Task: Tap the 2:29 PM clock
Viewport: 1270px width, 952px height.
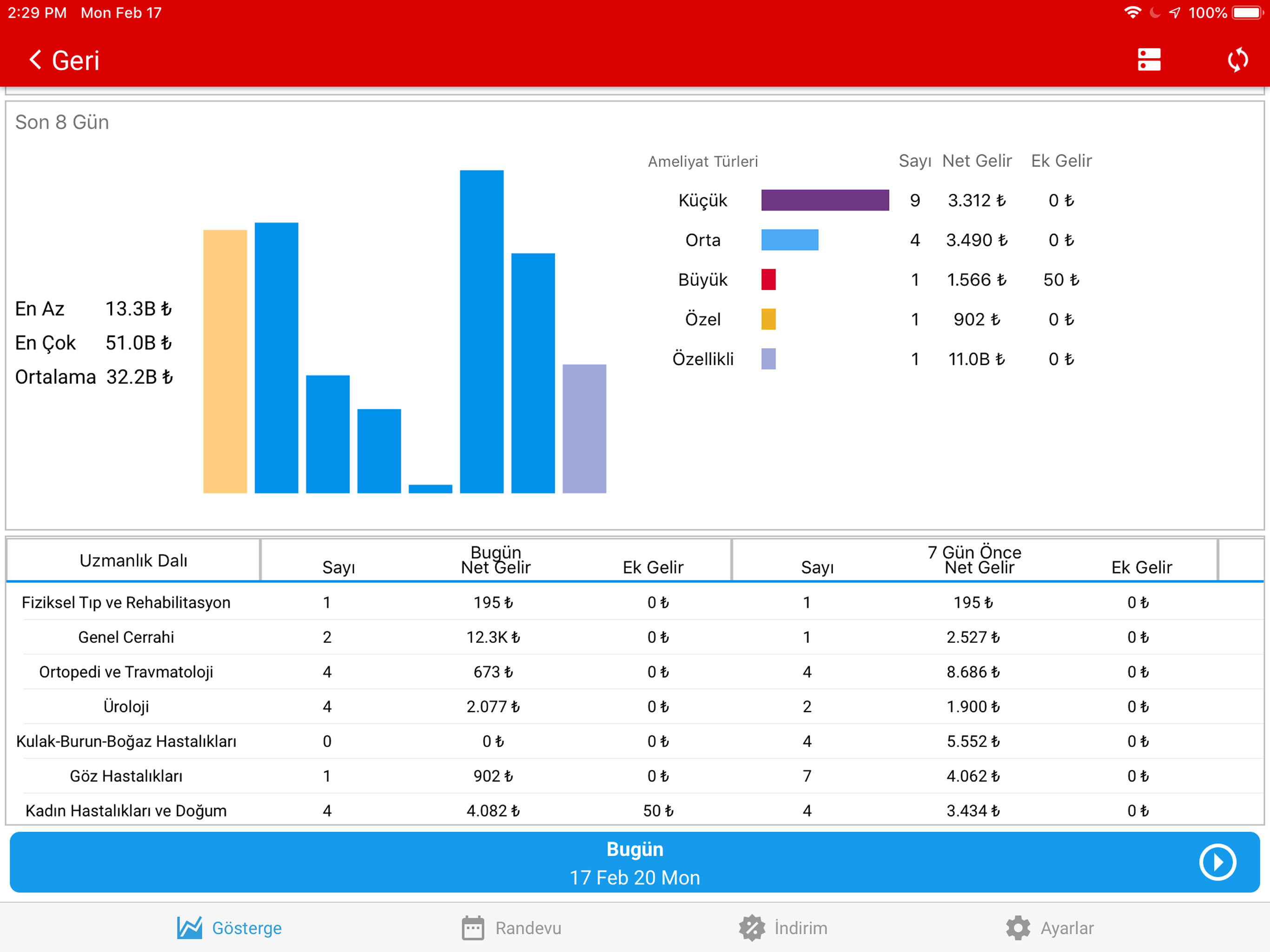Action: 37,13
